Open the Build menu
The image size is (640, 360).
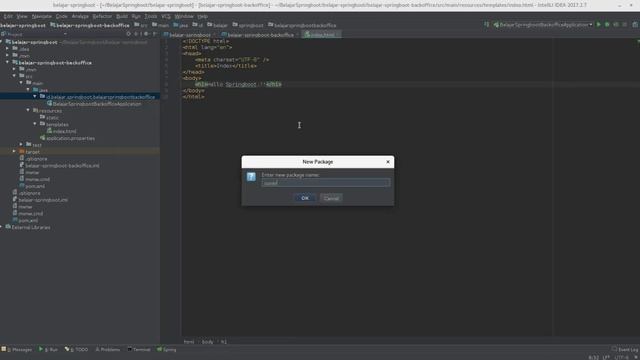pyautogui.click(x=122, y=16)
